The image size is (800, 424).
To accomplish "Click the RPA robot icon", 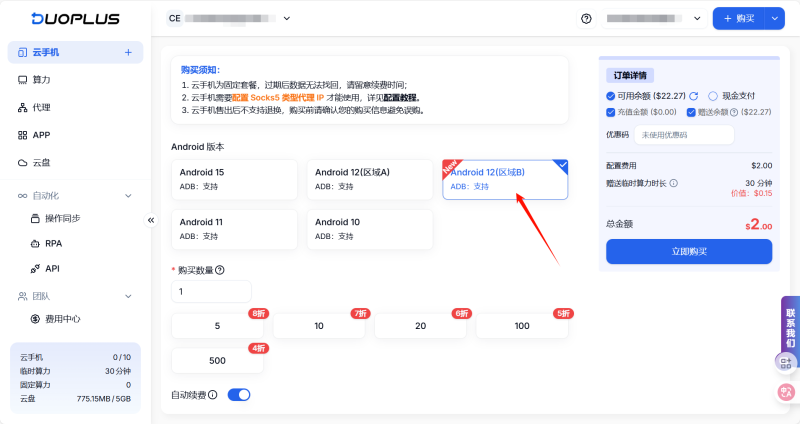I will [35, 243].
